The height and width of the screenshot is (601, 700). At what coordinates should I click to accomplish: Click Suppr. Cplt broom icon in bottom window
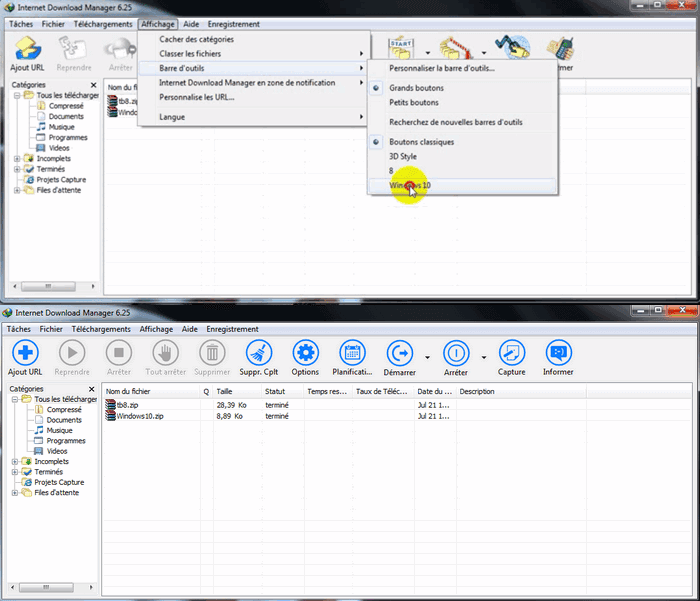pyautogui.click(x=259, y=353)
